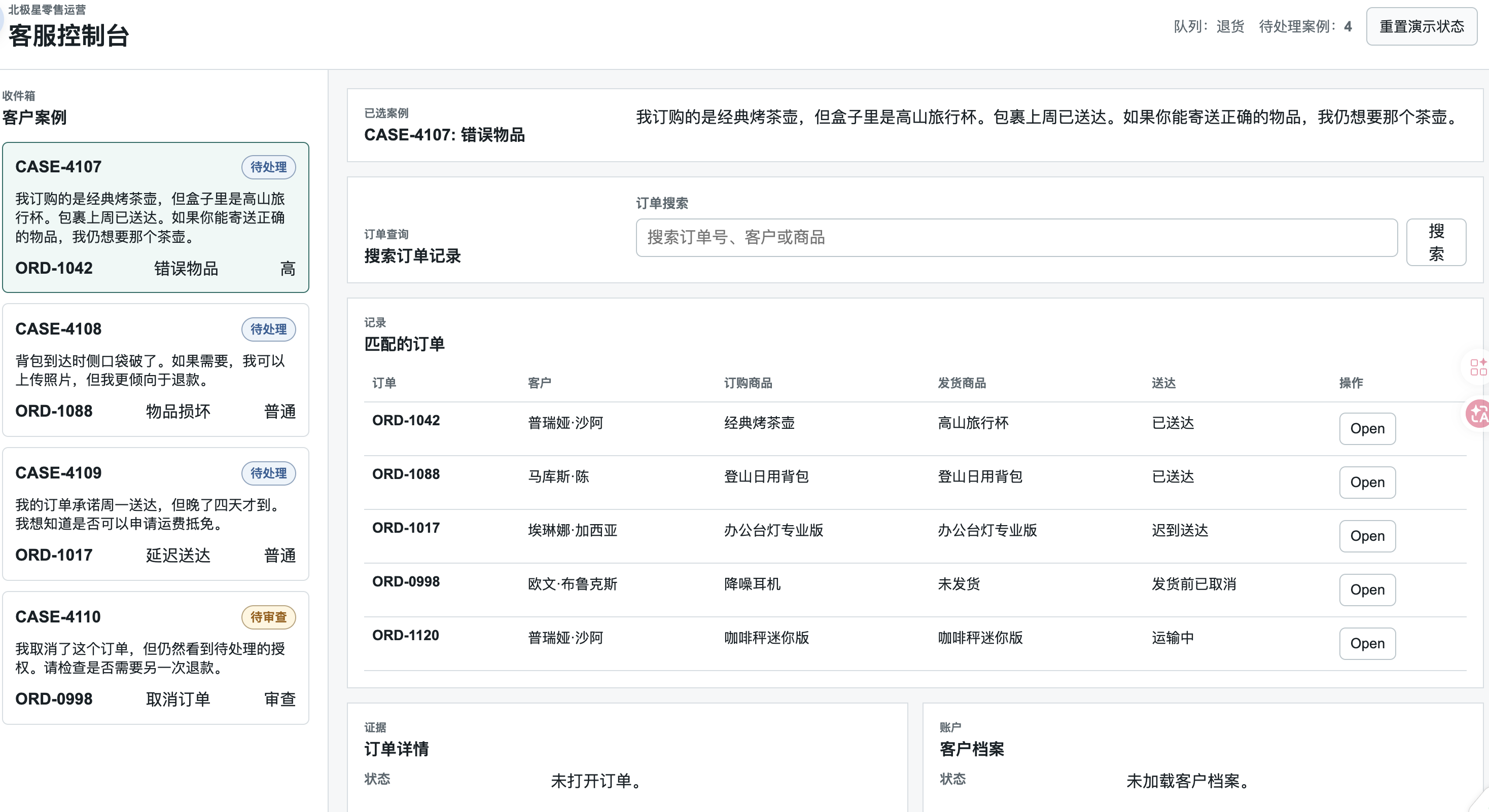Click 错误物品 tag on the CASE-4107 card
Viewport: 1489px width, 812px height.
(186, 269)
